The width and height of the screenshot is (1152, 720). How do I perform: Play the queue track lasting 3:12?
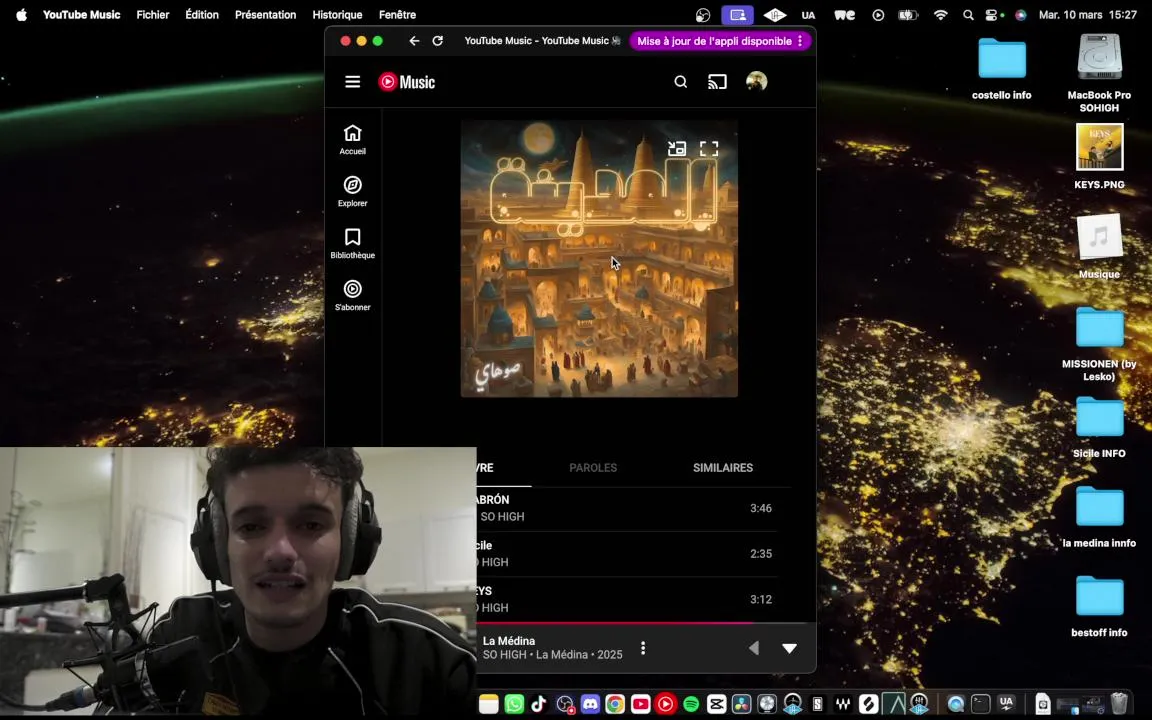tap(627, 600)
